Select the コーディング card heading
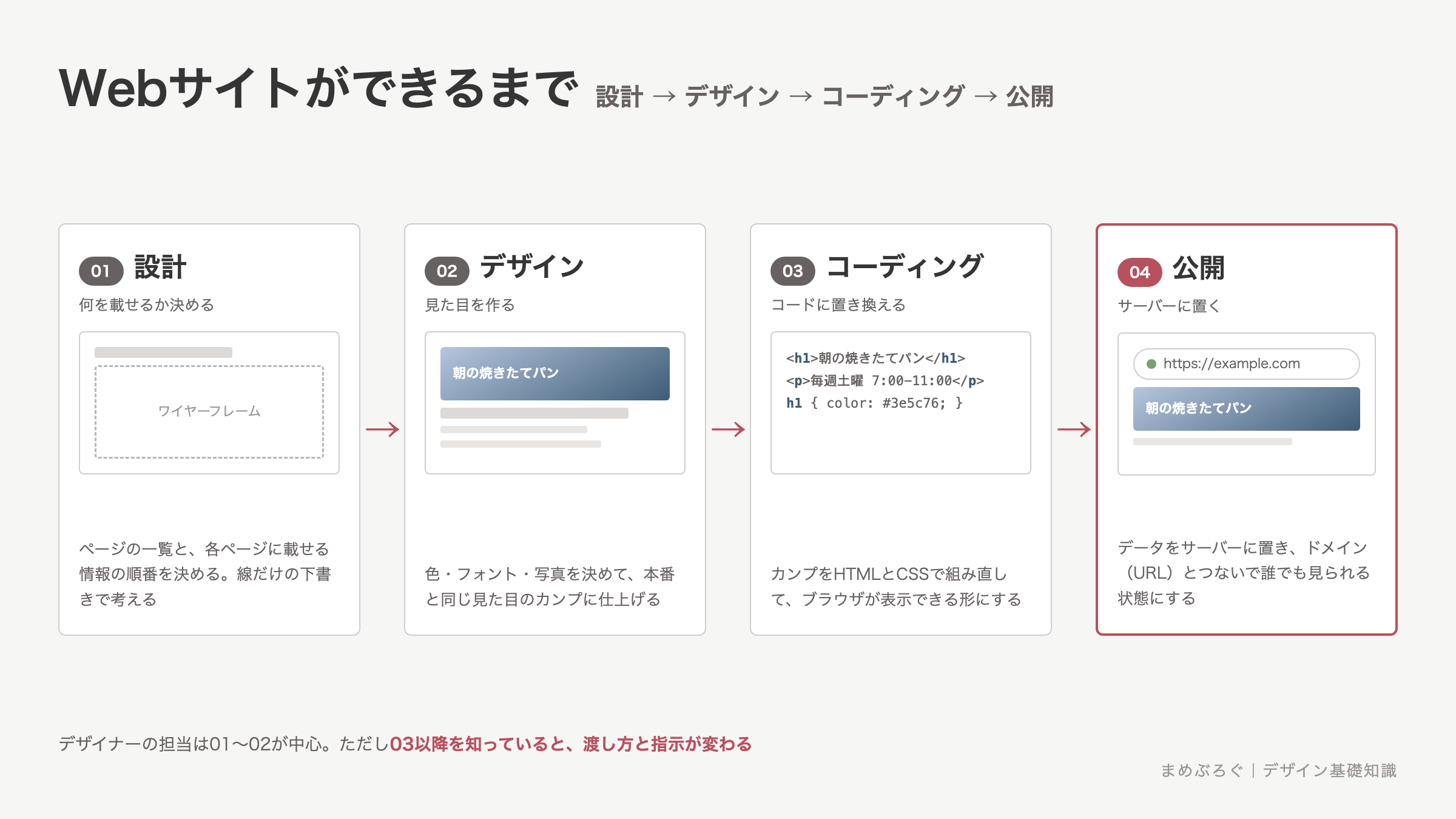This screenshot has height=819, width=1456. [905, 268]
